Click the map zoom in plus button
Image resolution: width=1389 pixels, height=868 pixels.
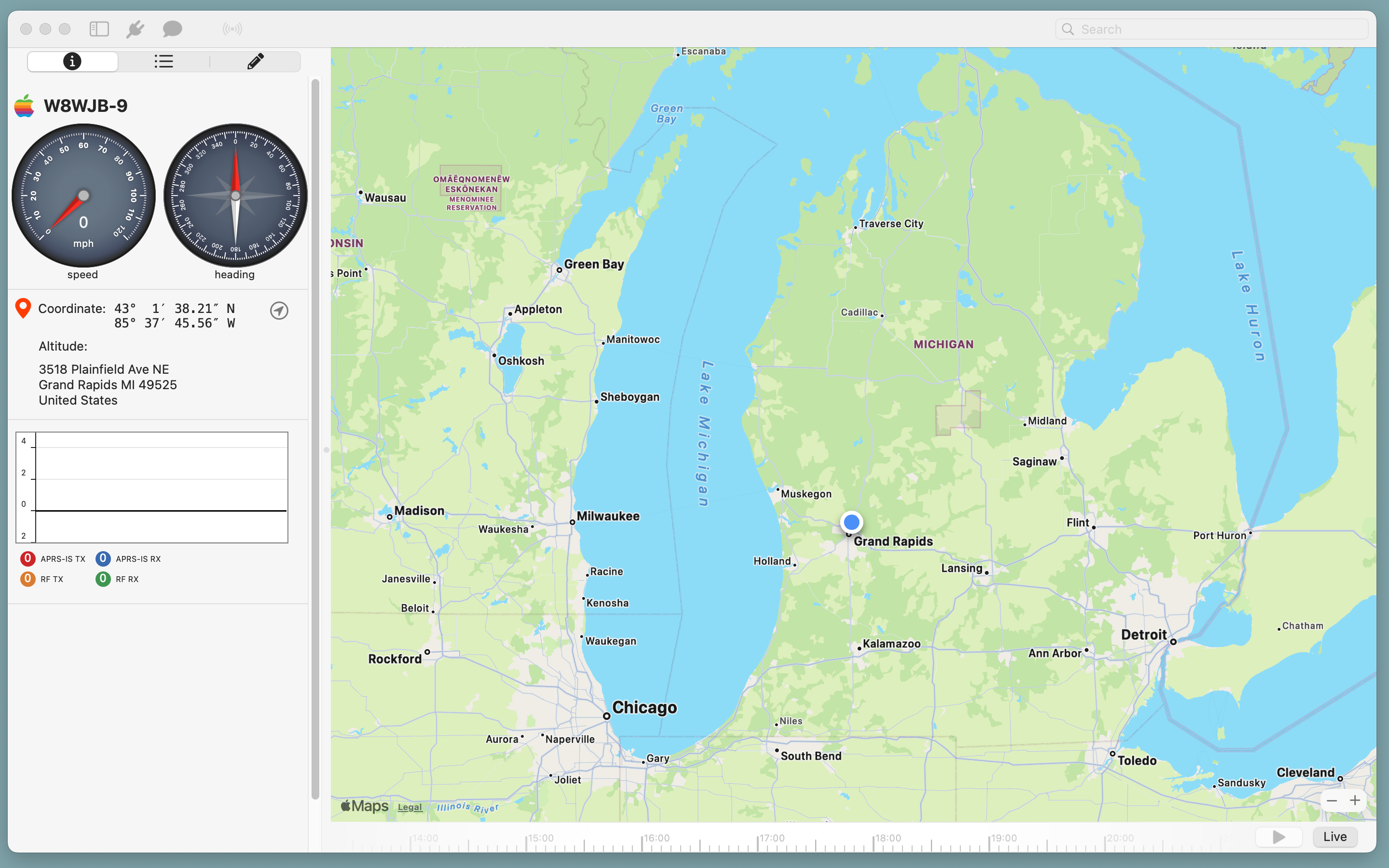pos(1355,801)
